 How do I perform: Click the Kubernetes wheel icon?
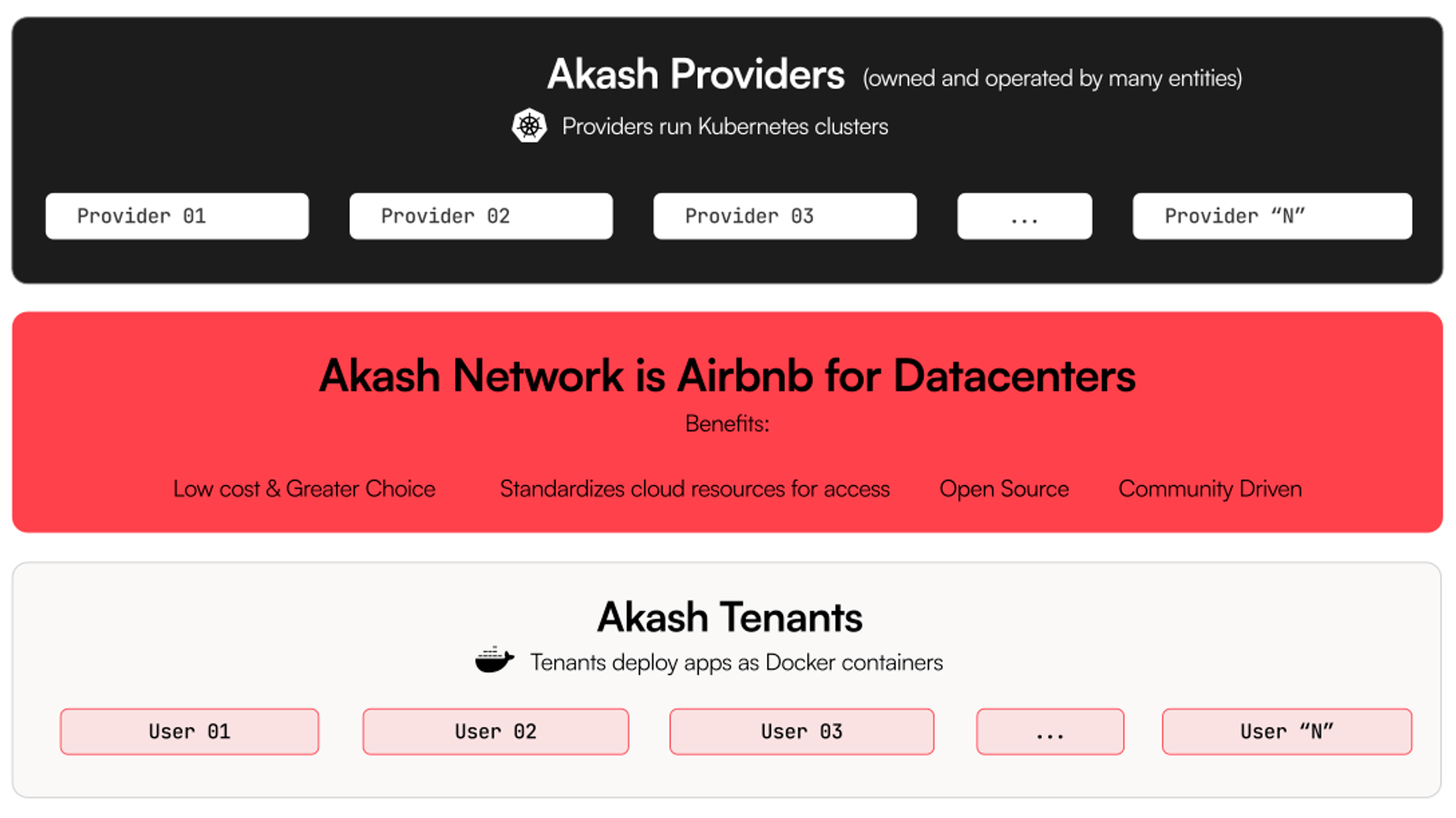coord(529,126)
